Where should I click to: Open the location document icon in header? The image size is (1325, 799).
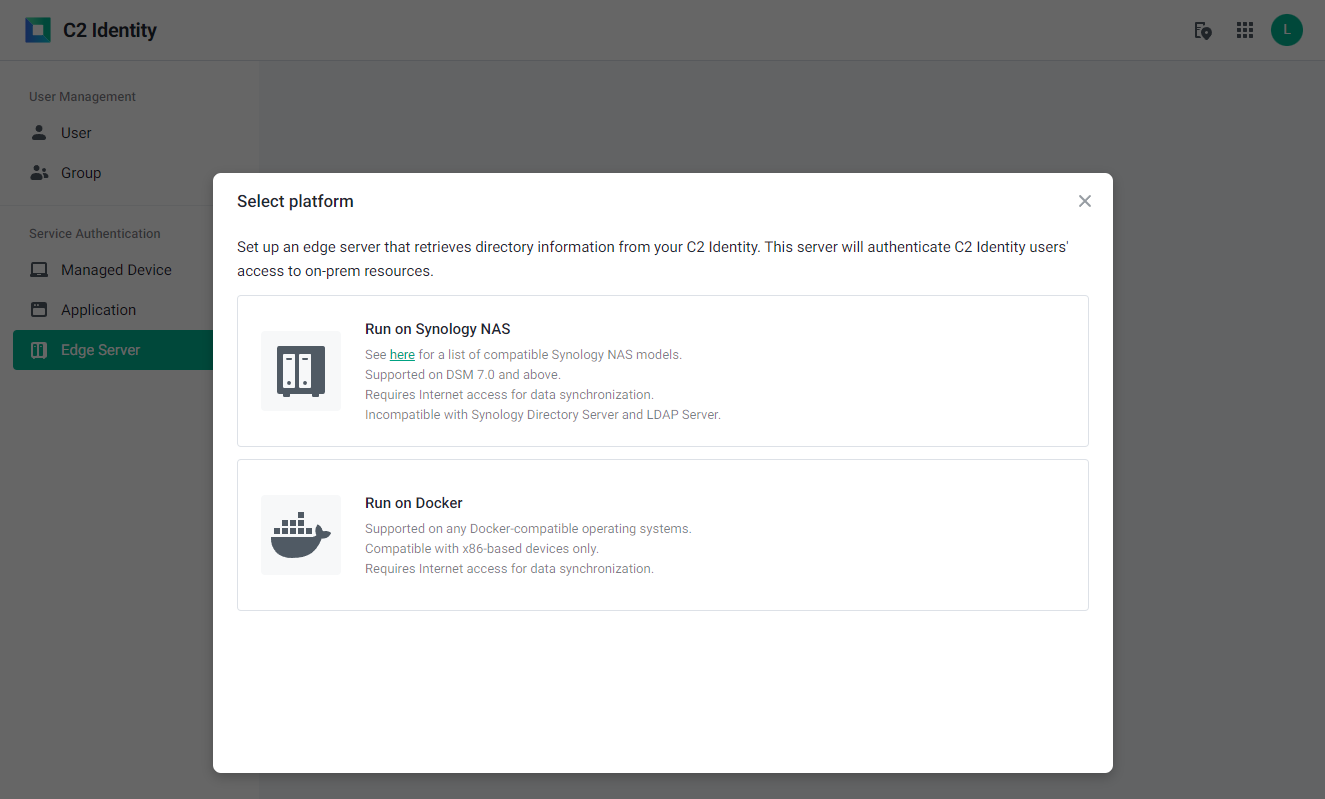pos(1203,30)
